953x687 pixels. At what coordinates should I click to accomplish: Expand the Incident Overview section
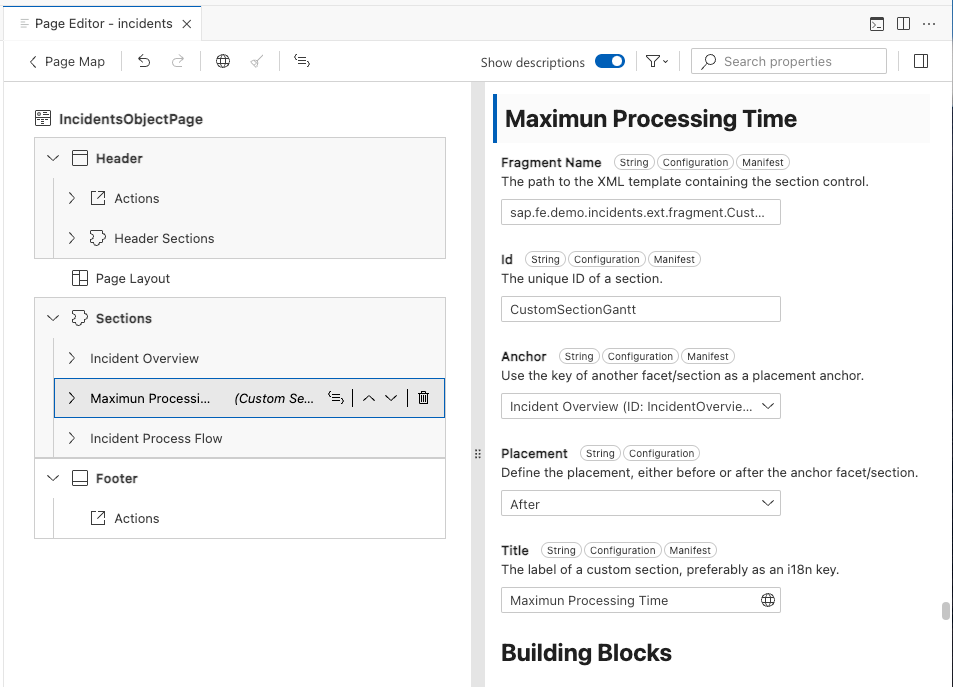pyautogui.click(x=71, y=358)
